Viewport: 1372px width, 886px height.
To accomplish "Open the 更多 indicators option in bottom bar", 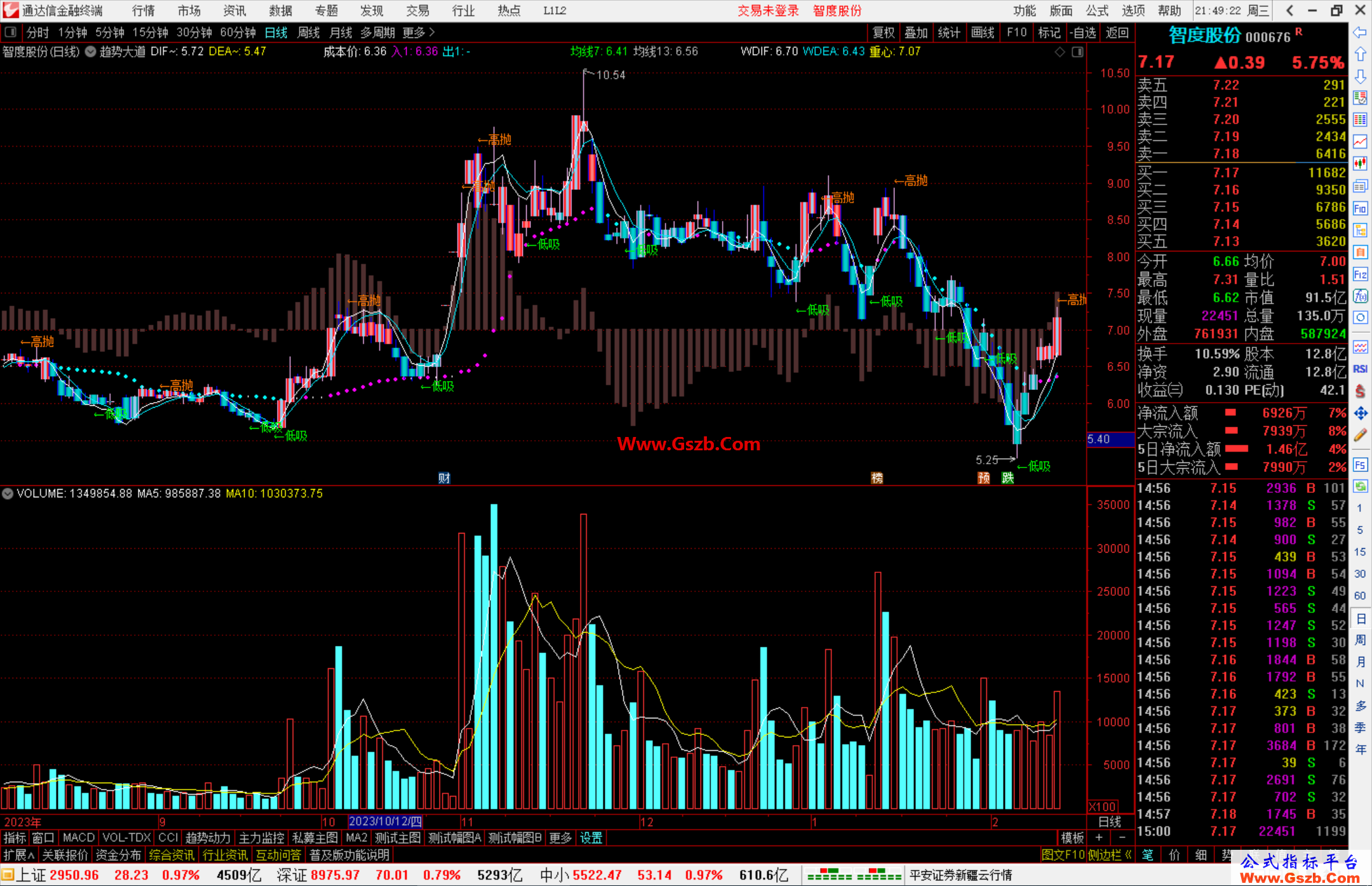I will 560,838.
